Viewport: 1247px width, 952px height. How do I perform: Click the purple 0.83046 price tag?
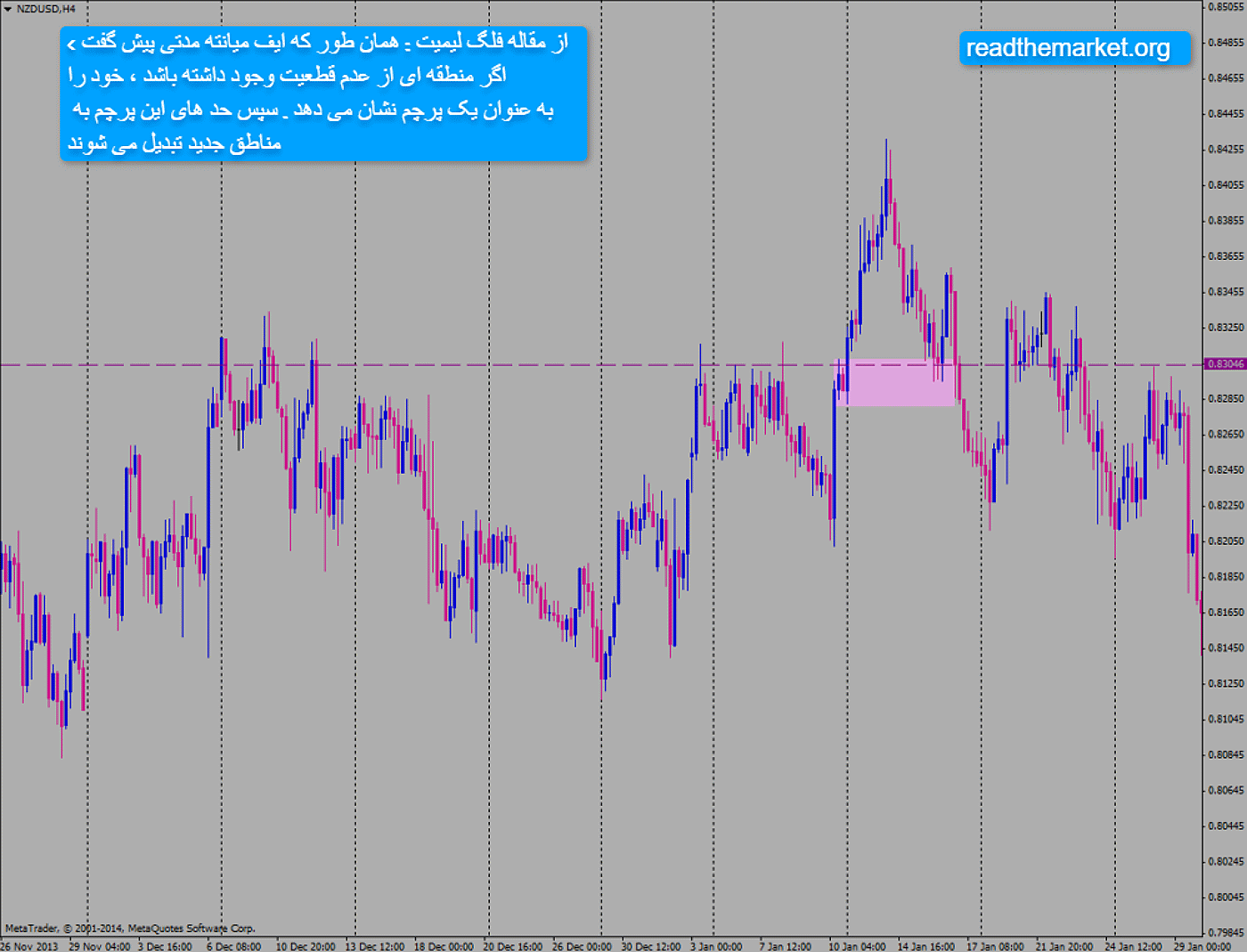(1225, 364)
